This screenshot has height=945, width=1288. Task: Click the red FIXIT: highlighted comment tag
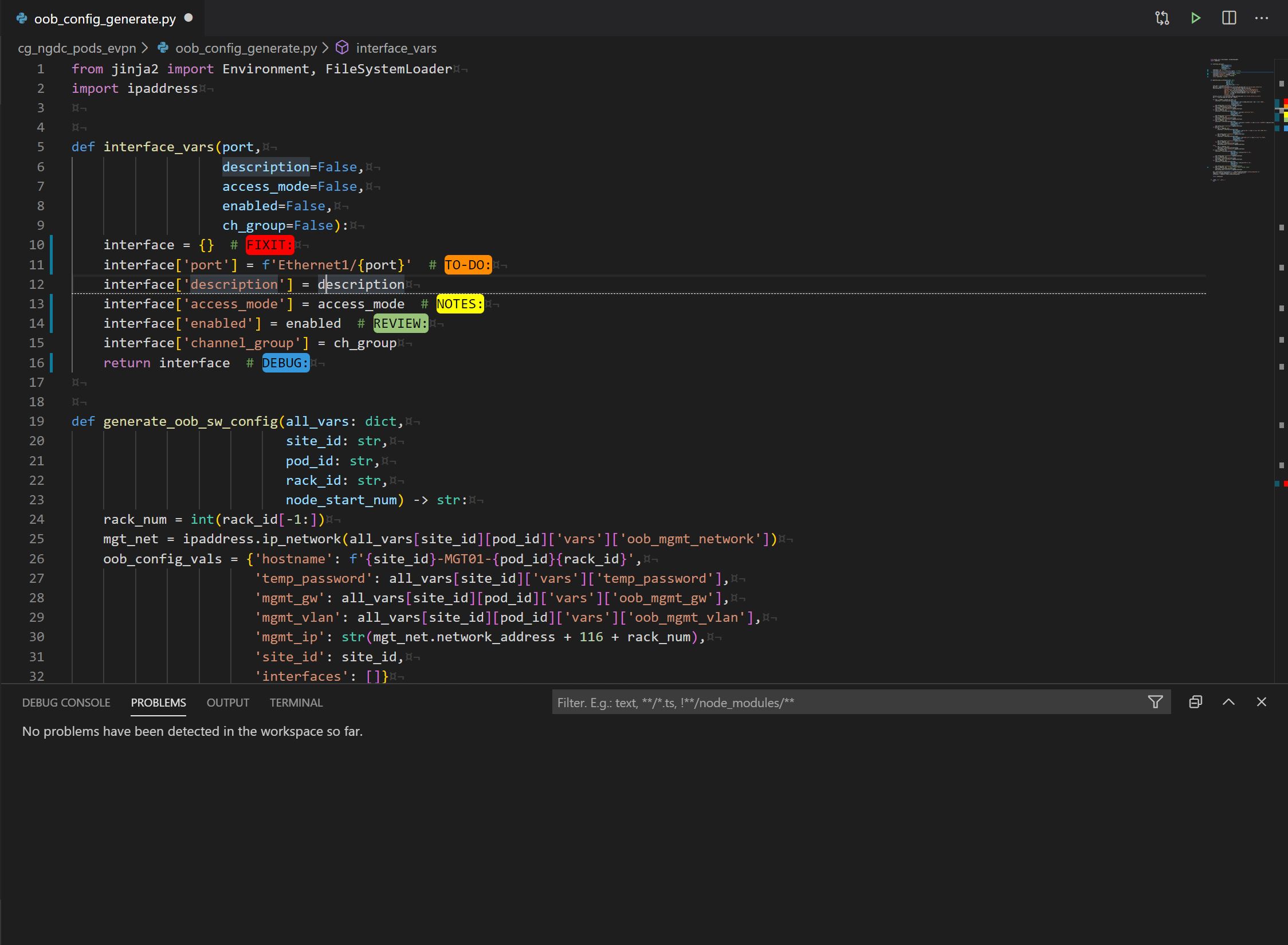(x=269, y=245)
